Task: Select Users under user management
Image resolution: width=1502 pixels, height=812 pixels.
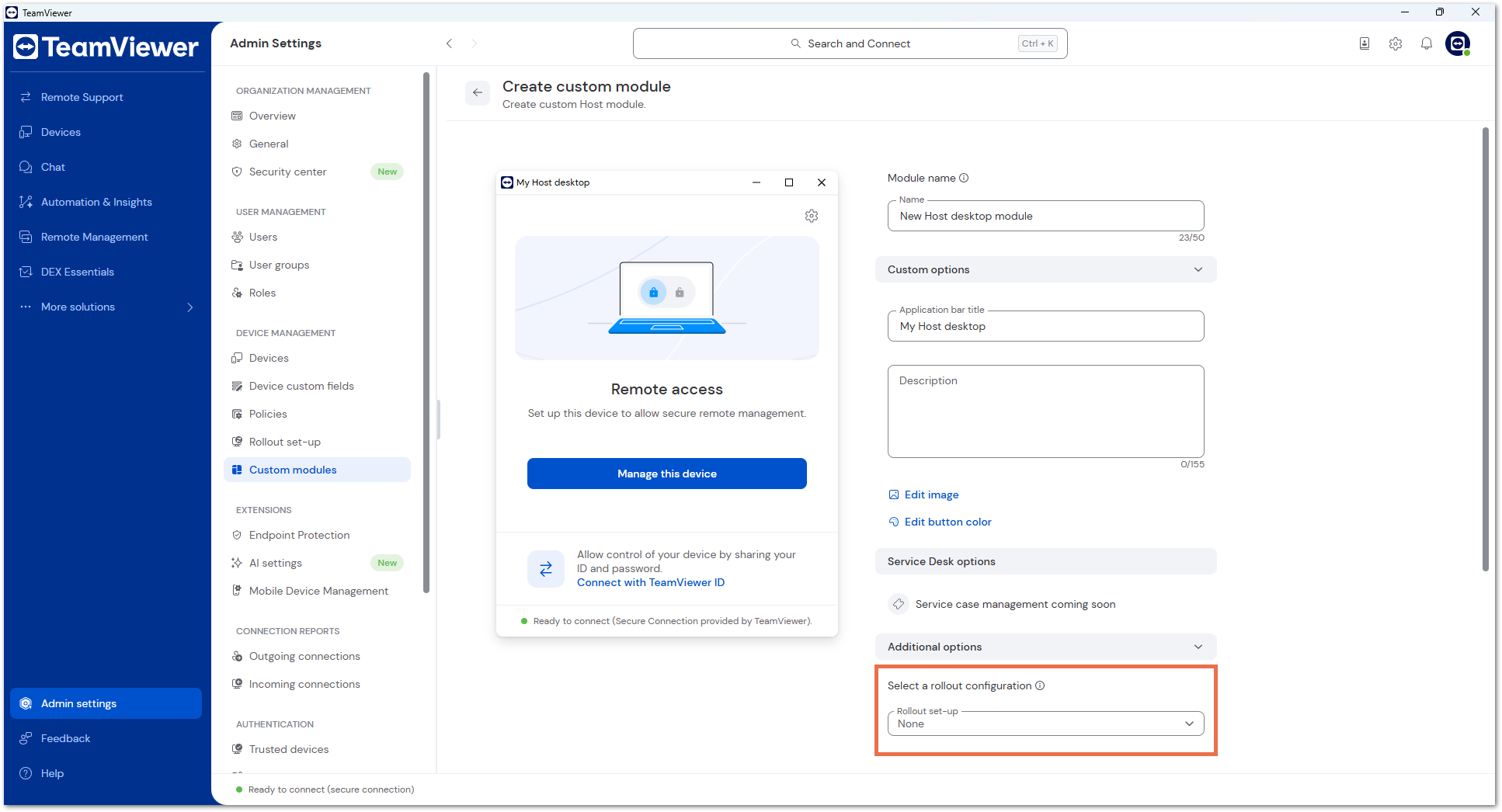Action: click(317, 237)
